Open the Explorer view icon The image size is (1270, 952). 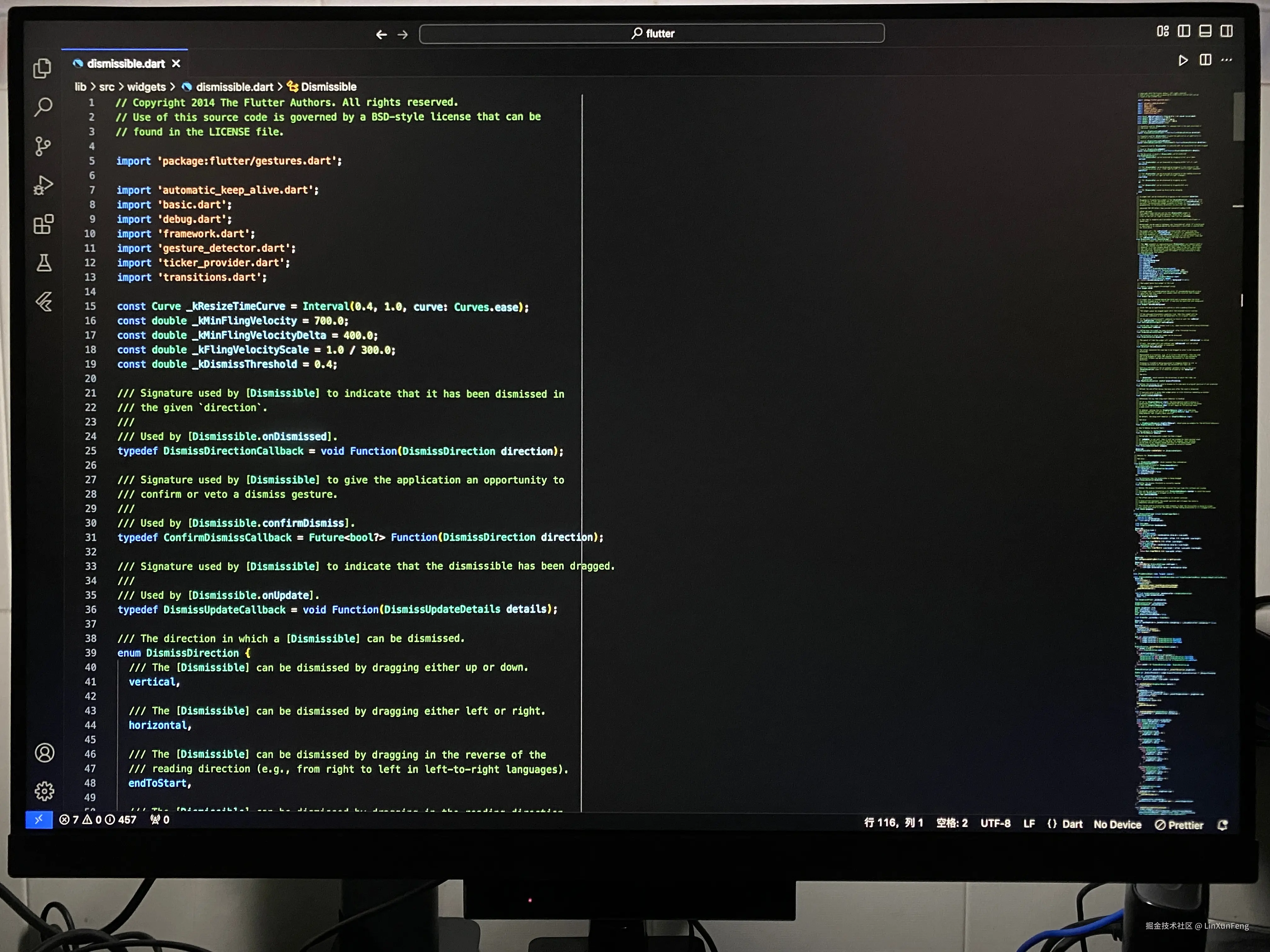42,68
